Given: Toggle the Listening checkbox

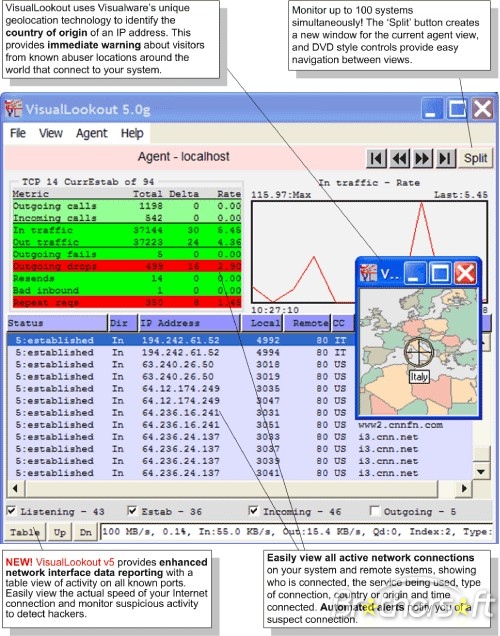Looking at the screenshot, I should click(x=11, y=511).
